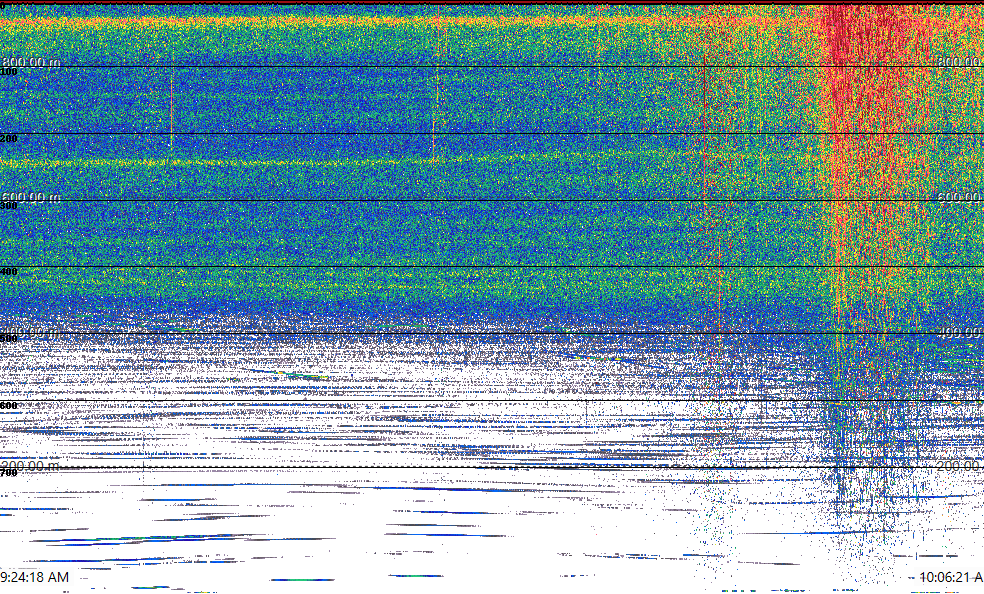
Task: Select the 600 depth line label
Action: [x=9, y=406]
